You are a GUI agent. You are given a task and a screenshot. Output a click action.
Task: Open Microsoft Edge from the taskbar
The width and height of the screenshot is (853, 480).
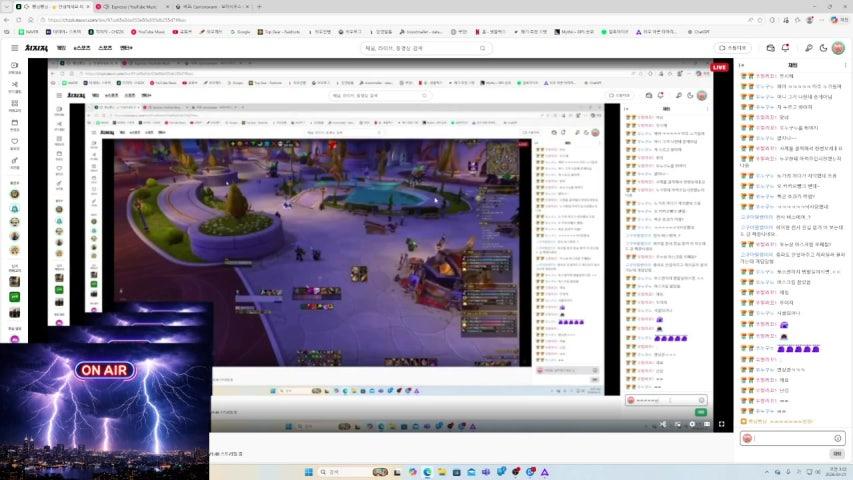tap(427, 472)
